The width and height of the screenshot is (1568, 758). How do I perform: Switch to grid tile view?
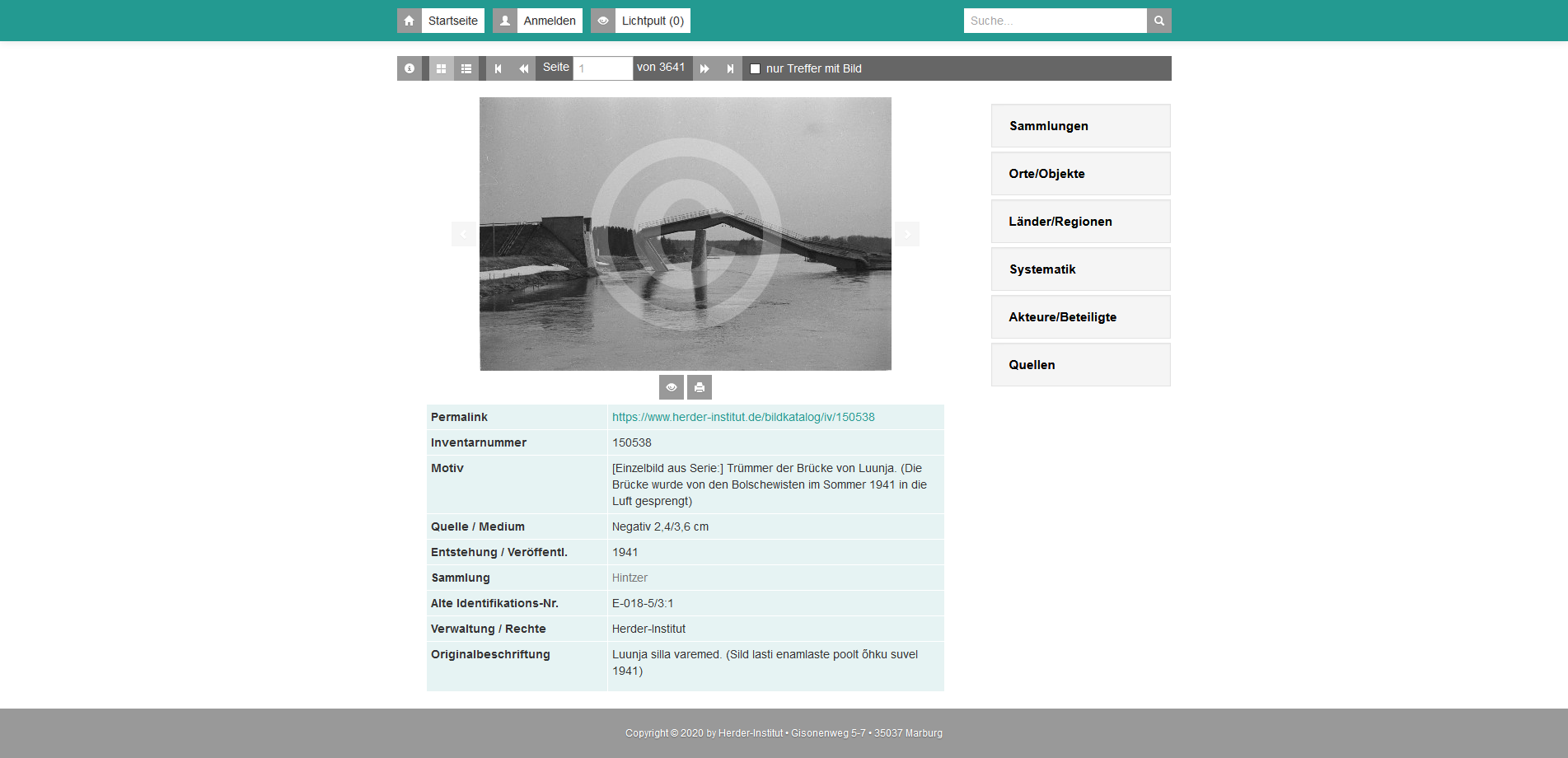[x=441, y=68]
